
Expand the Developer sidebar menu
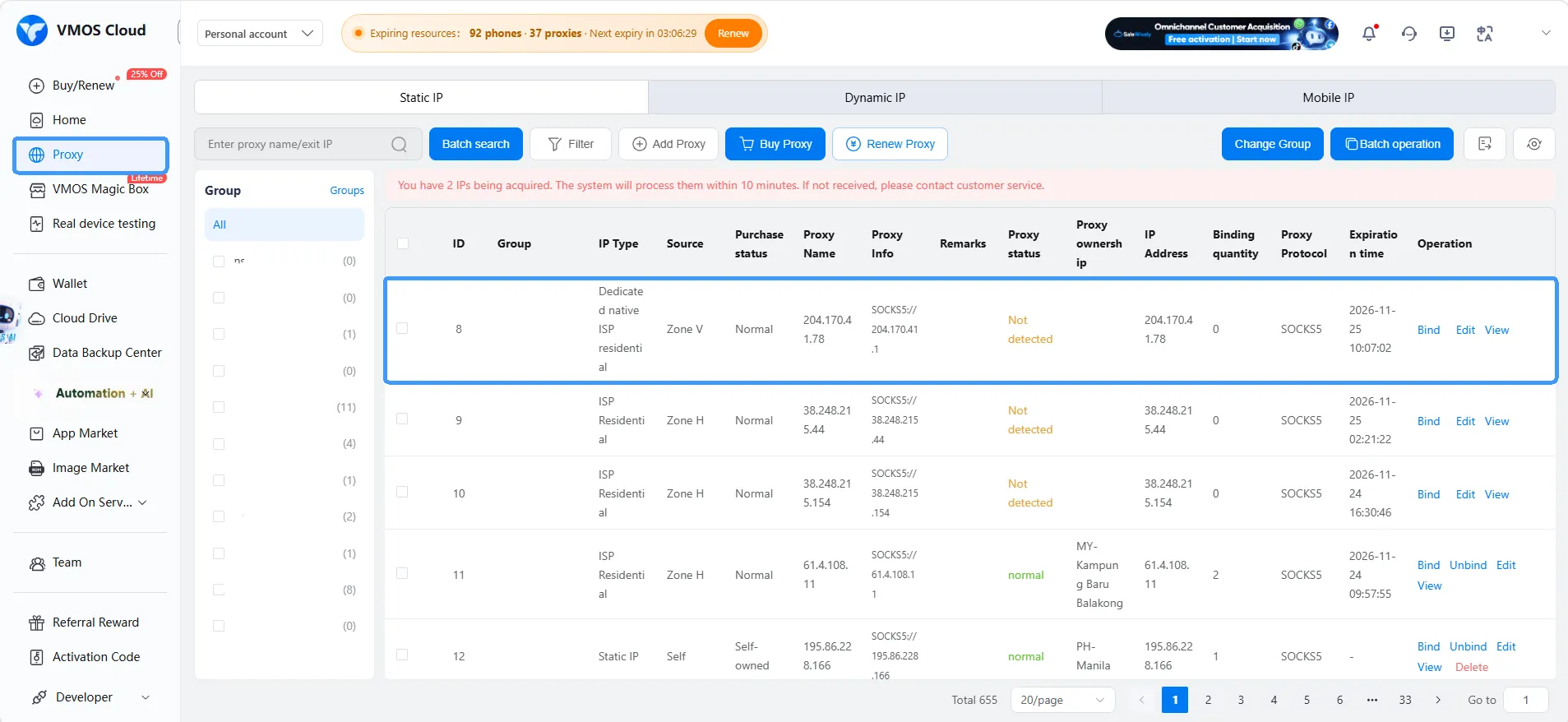(90, 697)
